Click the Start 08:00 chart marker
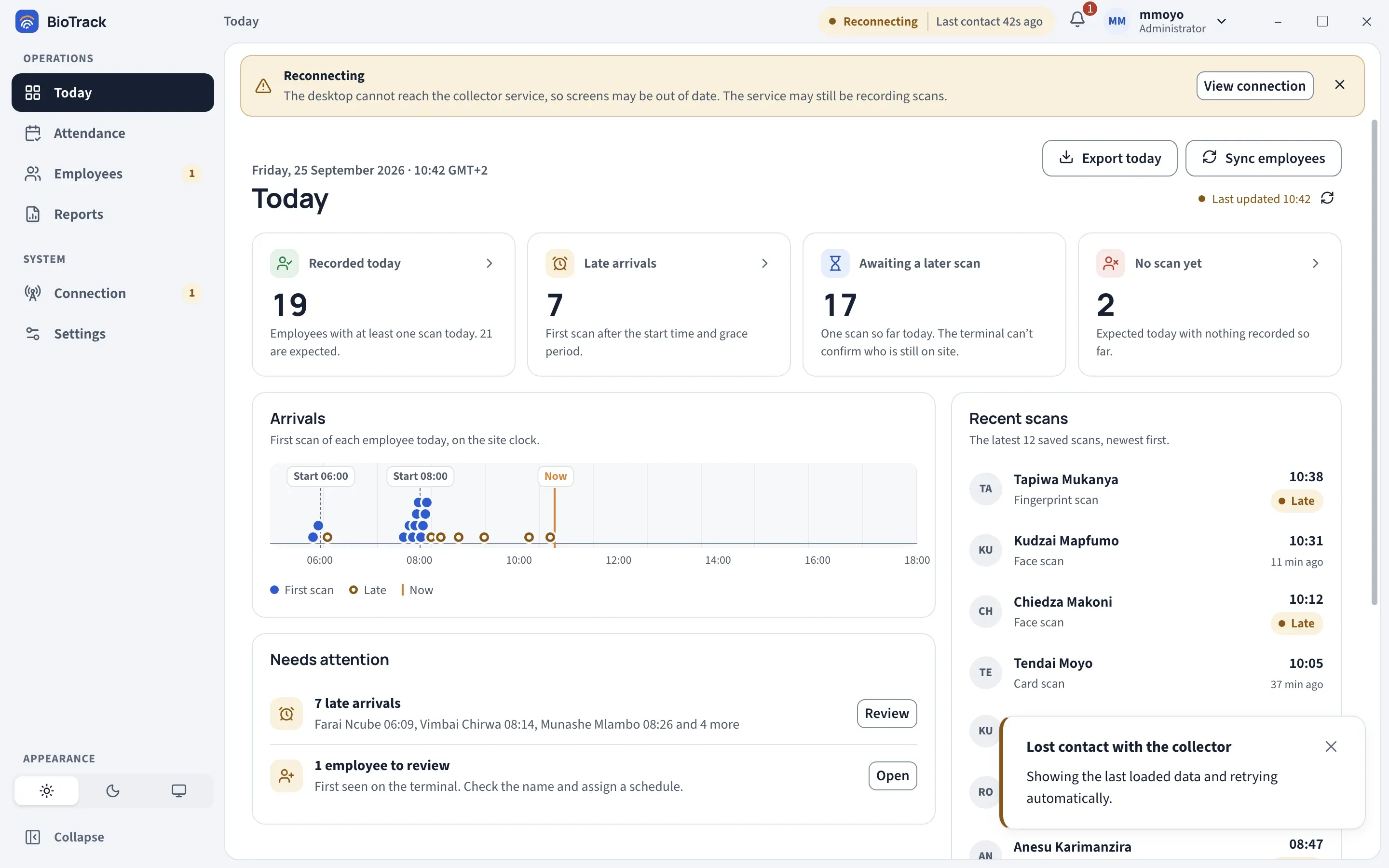The image size is (1389, 868). (420, 476)
